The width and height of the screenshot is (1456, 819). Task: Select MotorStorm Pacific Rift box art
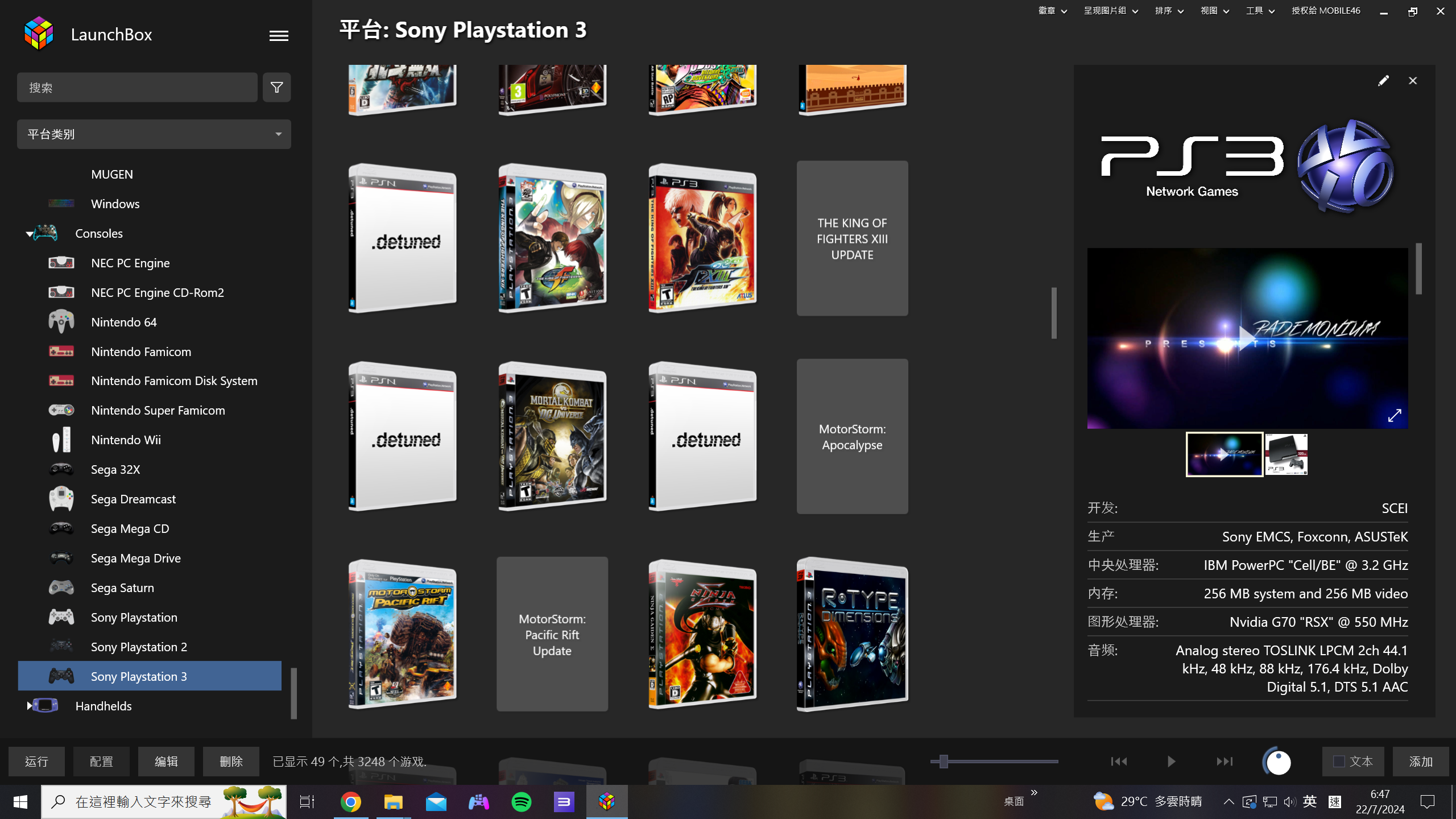(402, 634)
